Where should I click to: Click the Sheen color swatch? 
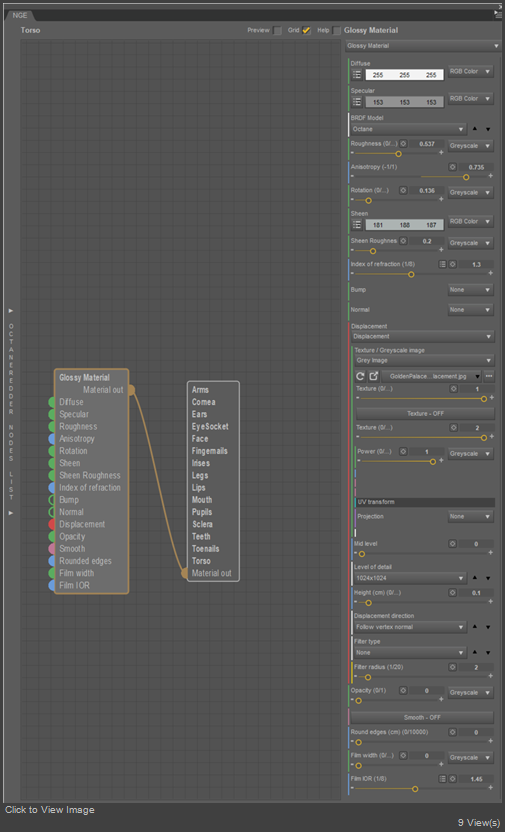405,225
